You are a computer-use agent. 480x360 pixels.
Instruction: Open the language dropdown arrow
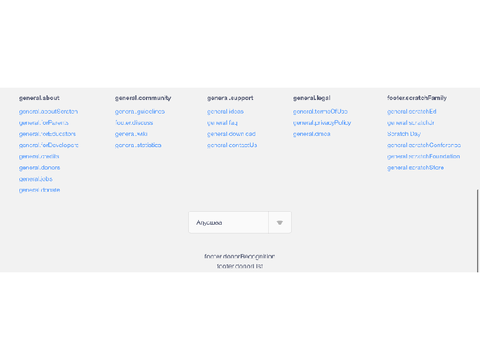[280, 222]
